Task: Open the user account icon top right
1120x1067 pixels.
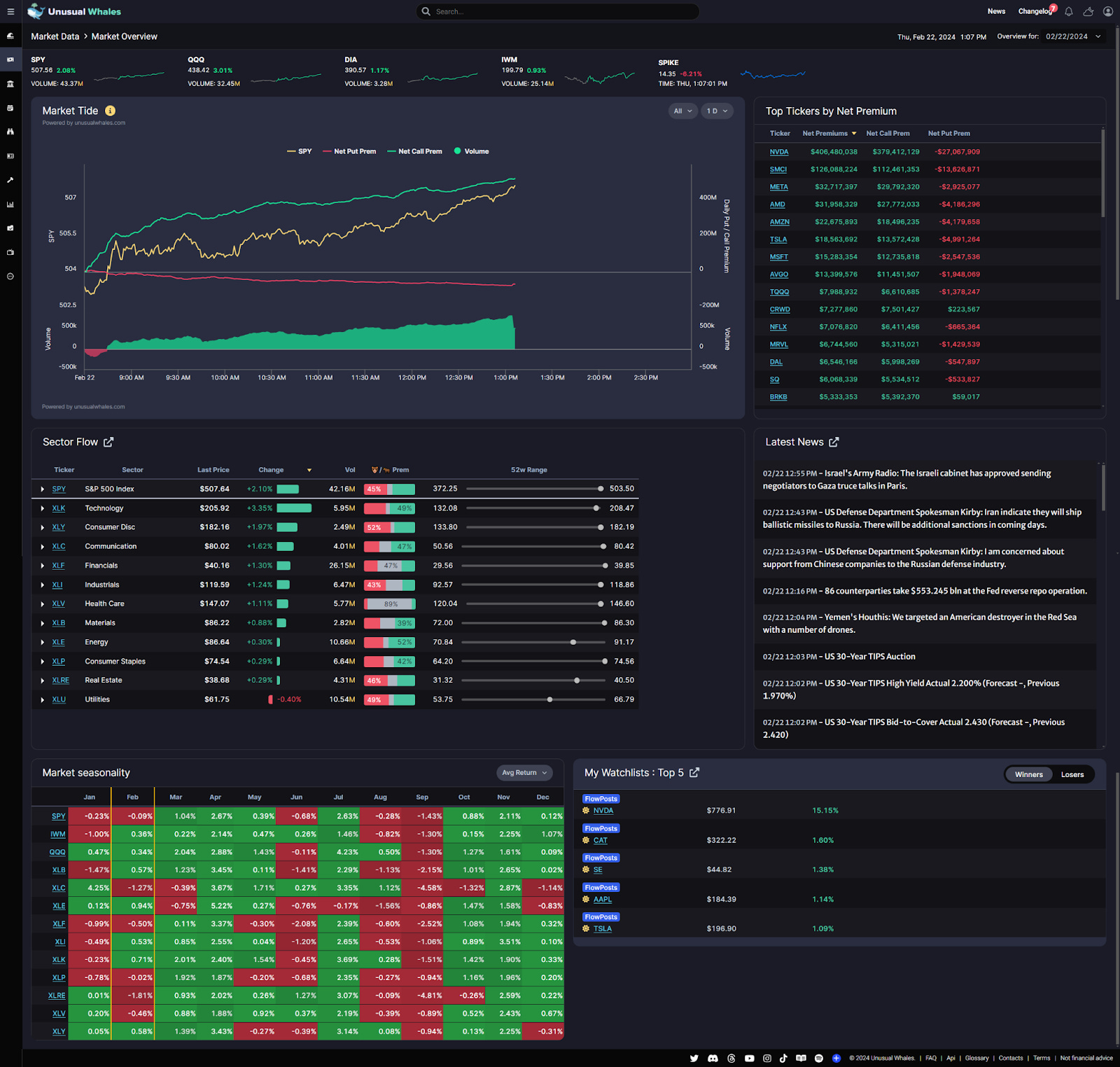Action: point(1107,11)
